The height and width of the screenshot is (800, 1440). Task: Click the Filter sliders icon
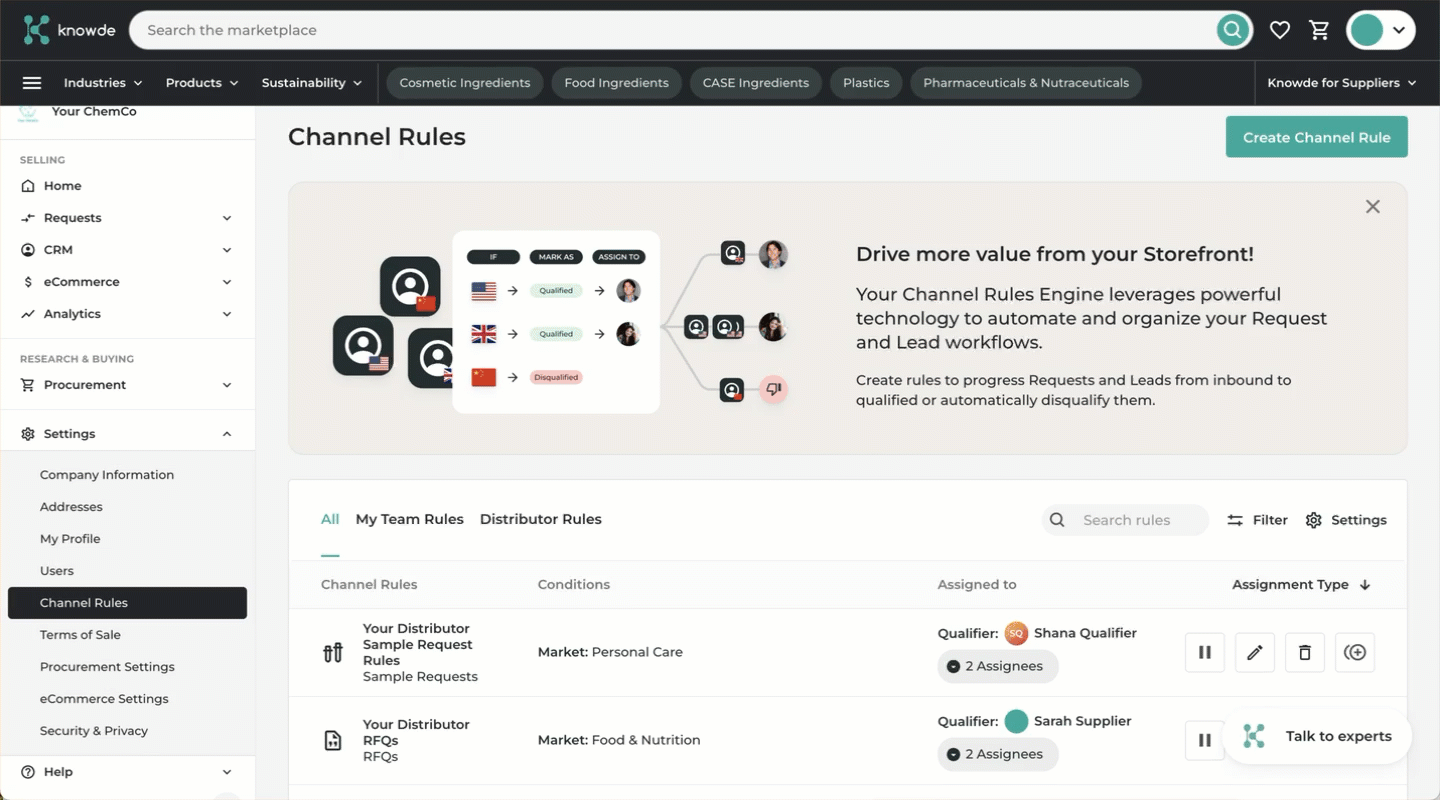1235,520
